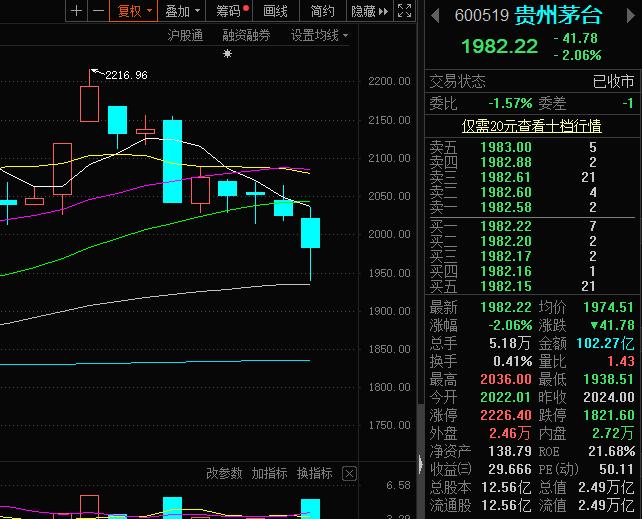Click 买一 price 1982.22
642x519 pixels.
[506, 226]
